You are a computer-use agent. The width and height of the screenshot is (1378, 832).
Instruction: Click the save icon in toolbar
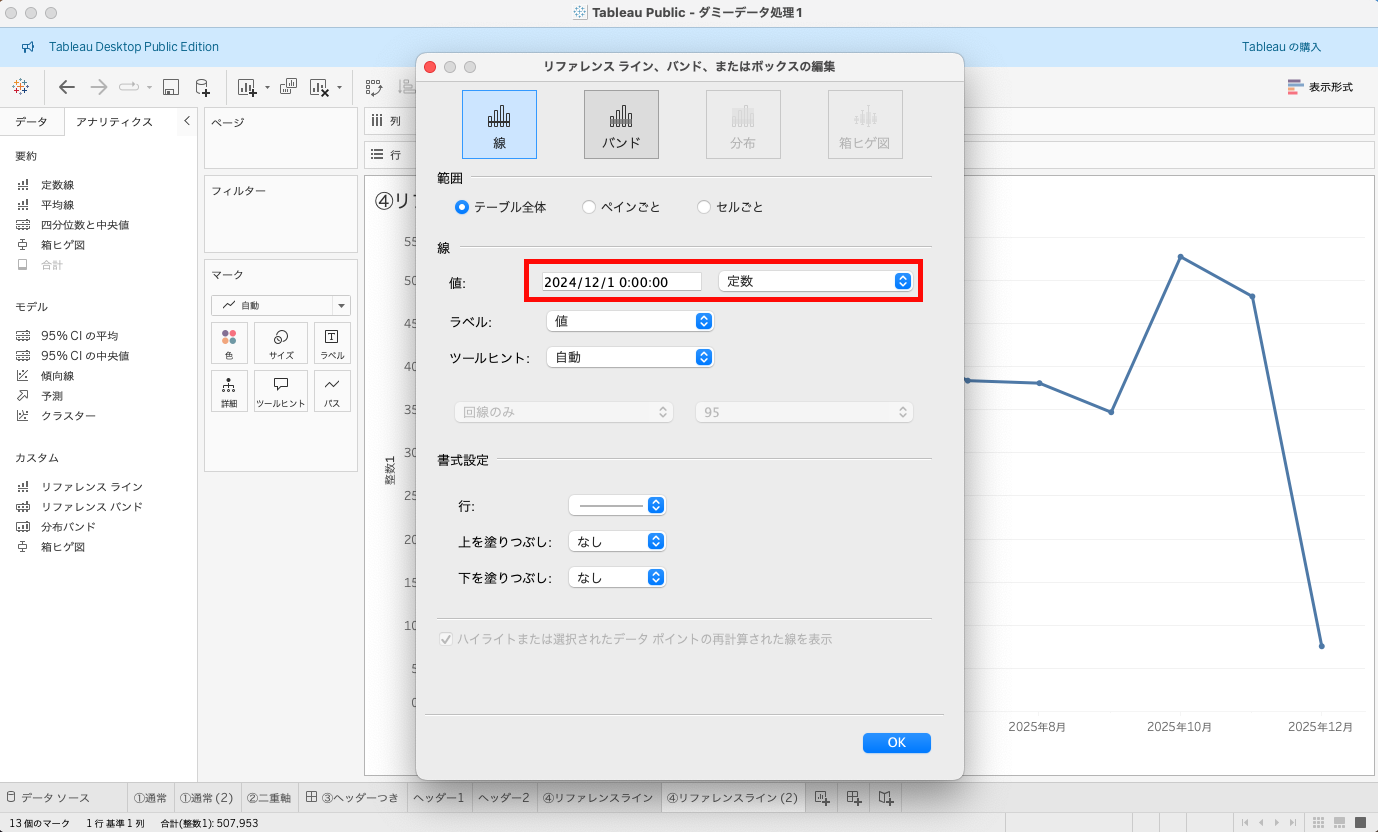(171, 87)
